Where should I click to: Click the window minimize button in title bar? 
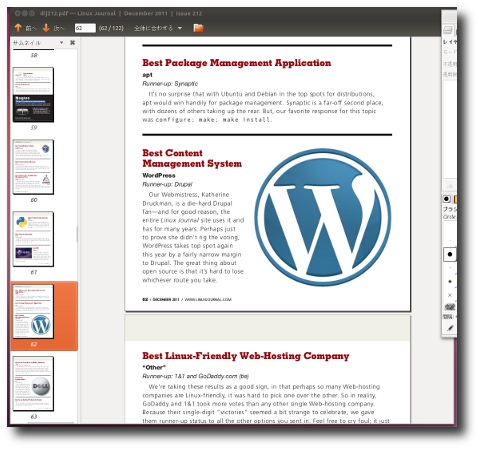point(25,13)
